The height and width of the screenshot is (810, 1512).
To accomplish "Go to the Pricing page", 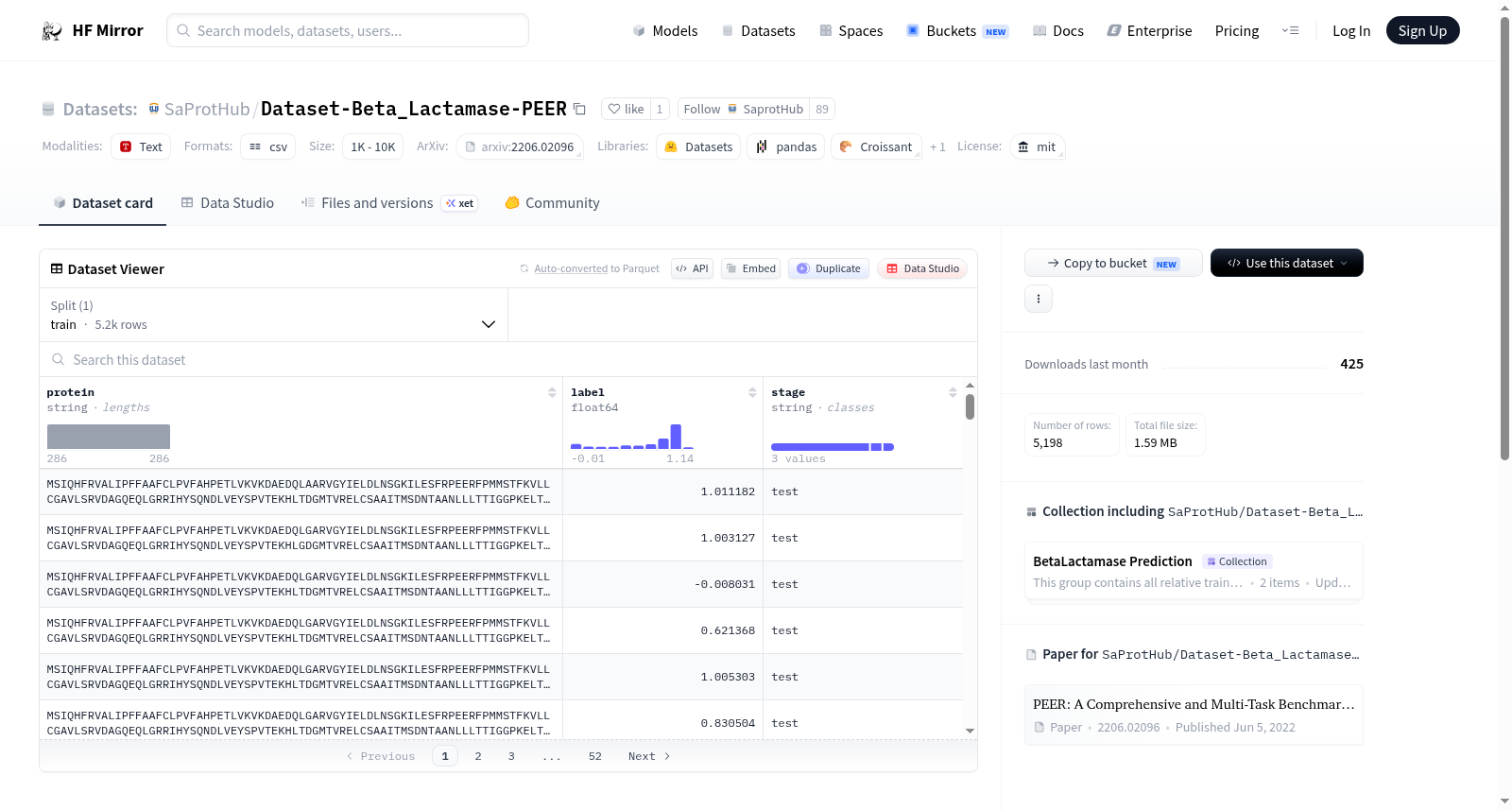I will [x=1237, y=31].
